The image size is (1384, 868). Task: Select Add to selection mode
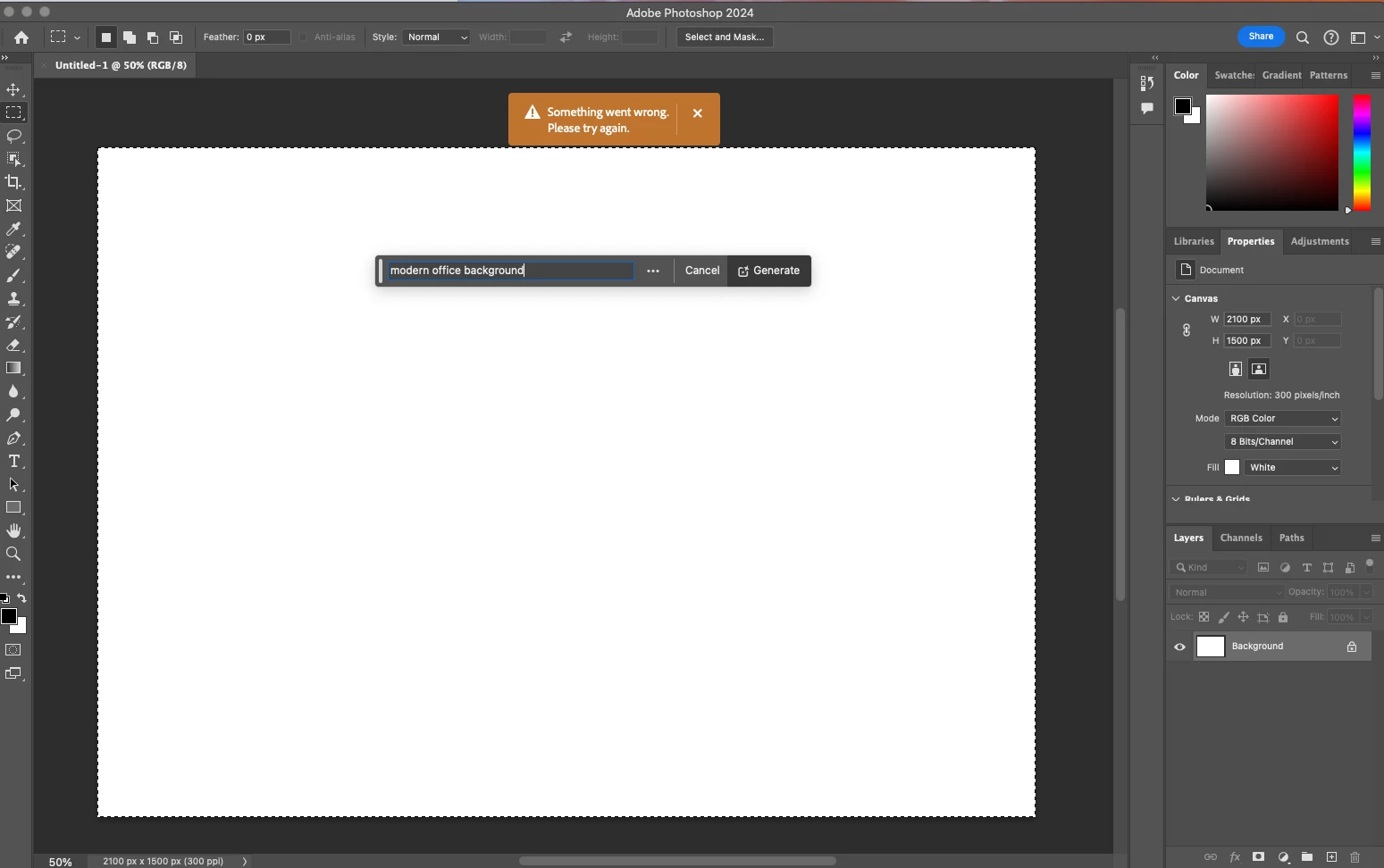click(x=130, y=38)
